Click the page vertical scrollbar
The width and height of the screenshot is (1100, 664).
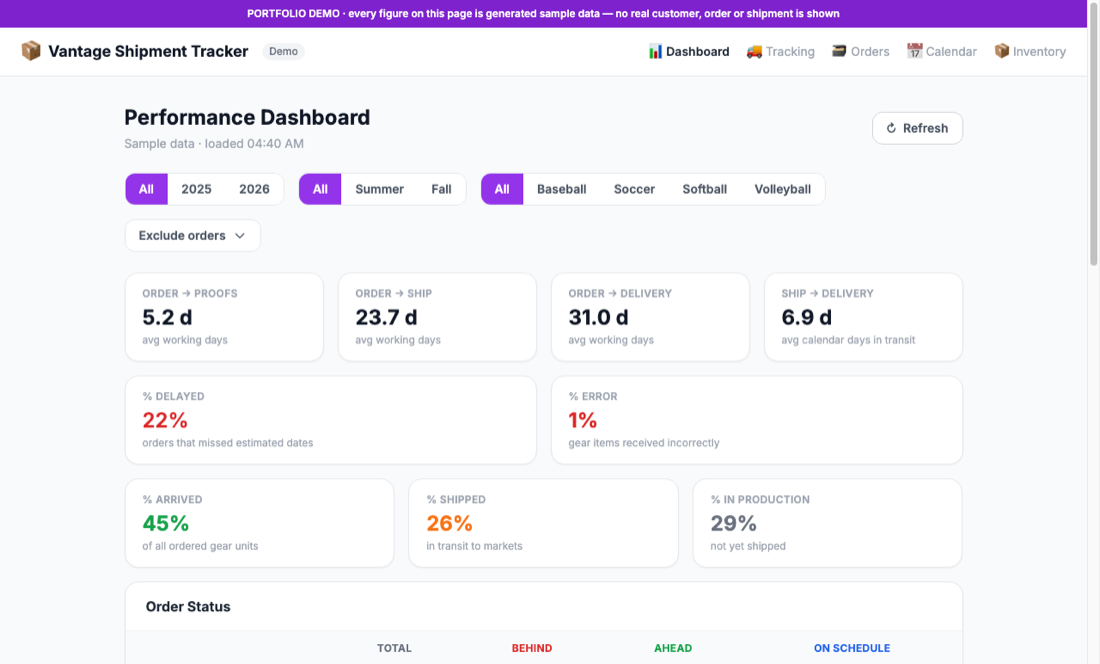pos(1093,133)
